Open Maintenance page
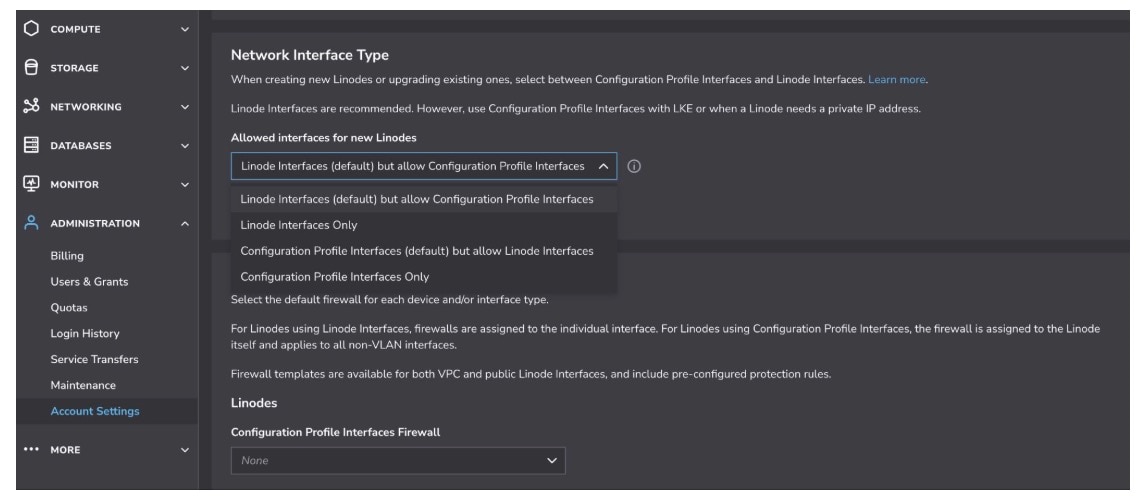The height and width of the screenshot is (502, 1148). click(83, 385)
